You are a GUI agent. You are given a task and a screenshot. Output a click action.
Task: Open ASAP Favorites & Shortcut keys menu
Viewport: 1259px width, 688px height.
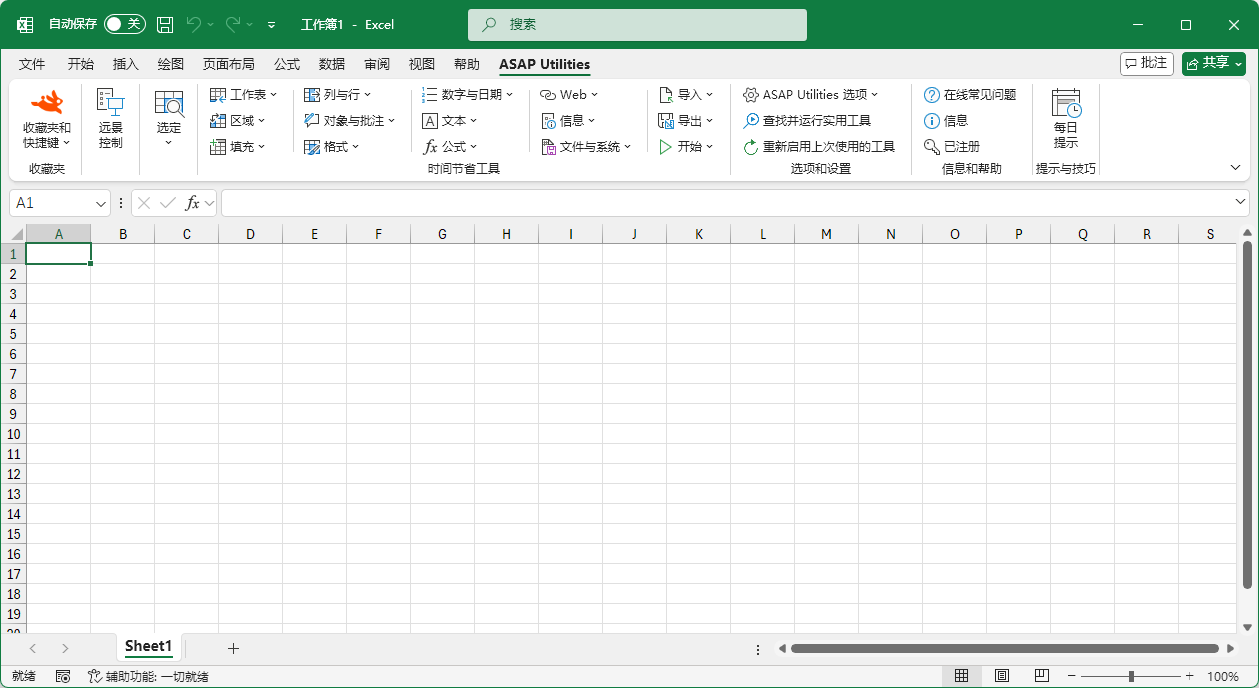(47, 120)
